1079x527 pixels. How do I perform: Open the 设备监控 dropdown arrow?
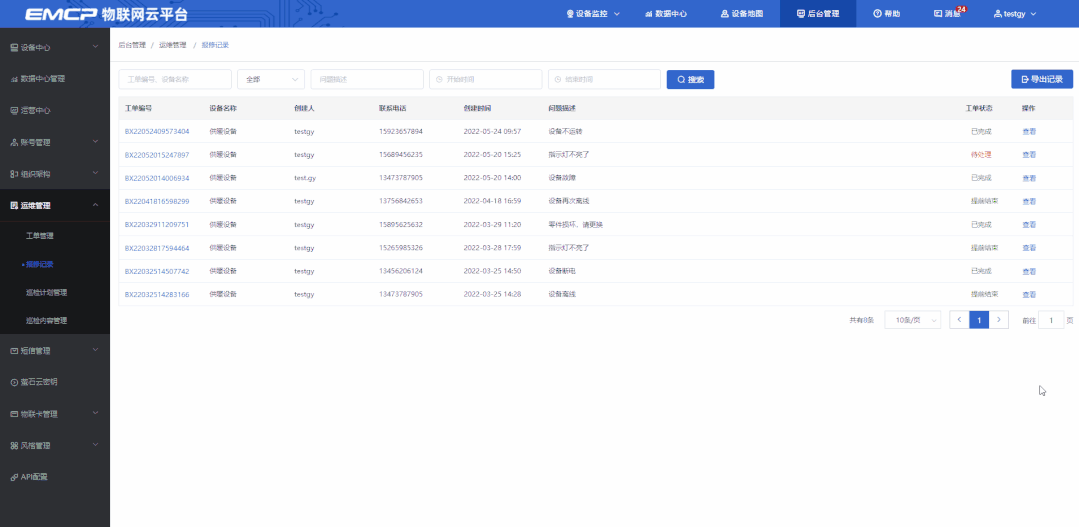[x=617, y=14]
